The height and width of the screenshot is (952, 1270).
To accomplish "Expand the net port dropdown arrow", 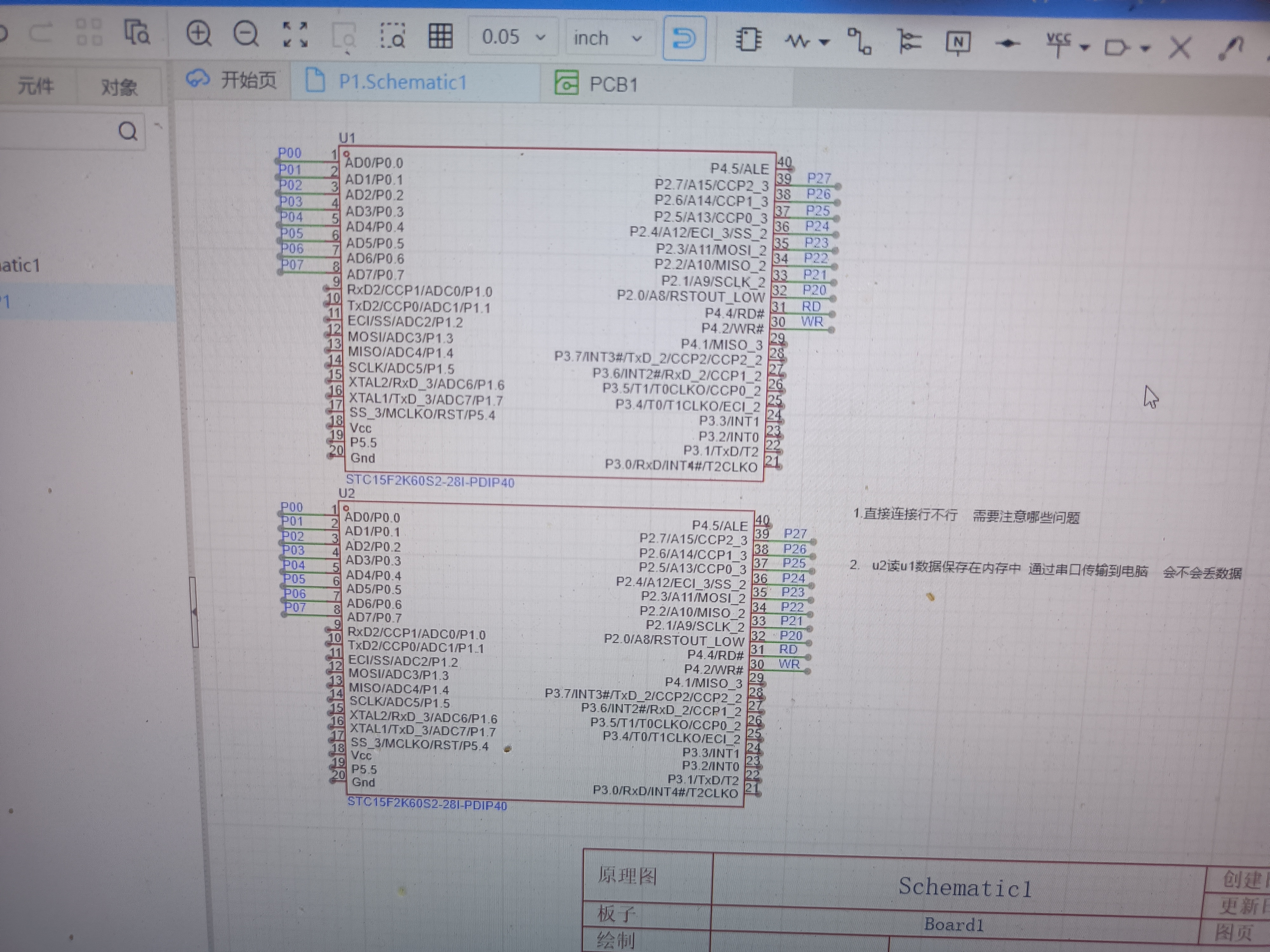I will tap(1145, 49).
